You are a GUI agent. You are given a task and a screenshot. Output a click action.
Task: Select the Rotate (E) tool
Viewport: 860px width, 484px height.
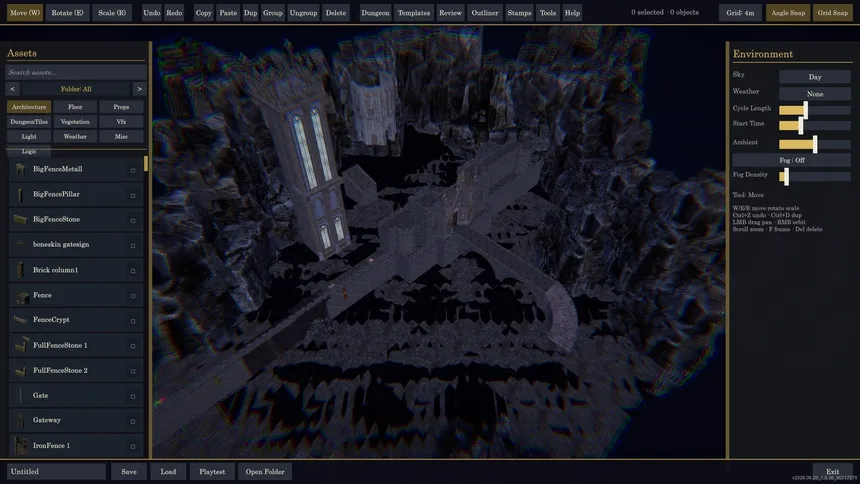pyautogui.click(x=67, y=13)
